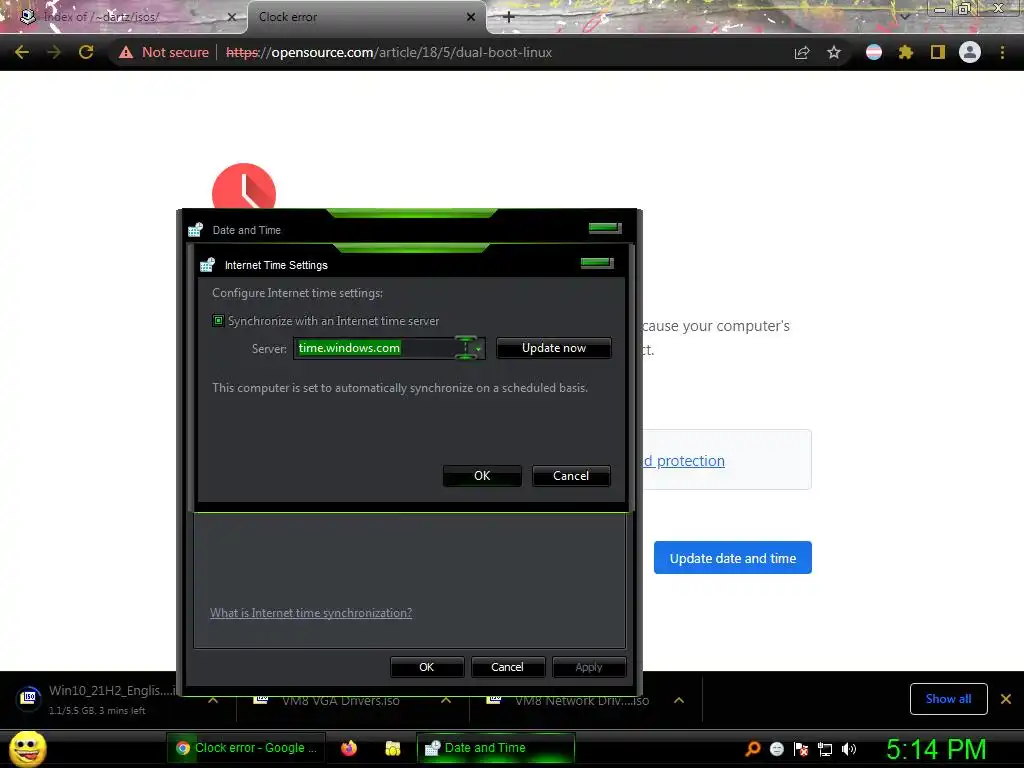
Task: Click Date and Time title bar icon
Action: pyautogui.click(x=195, y=229)
